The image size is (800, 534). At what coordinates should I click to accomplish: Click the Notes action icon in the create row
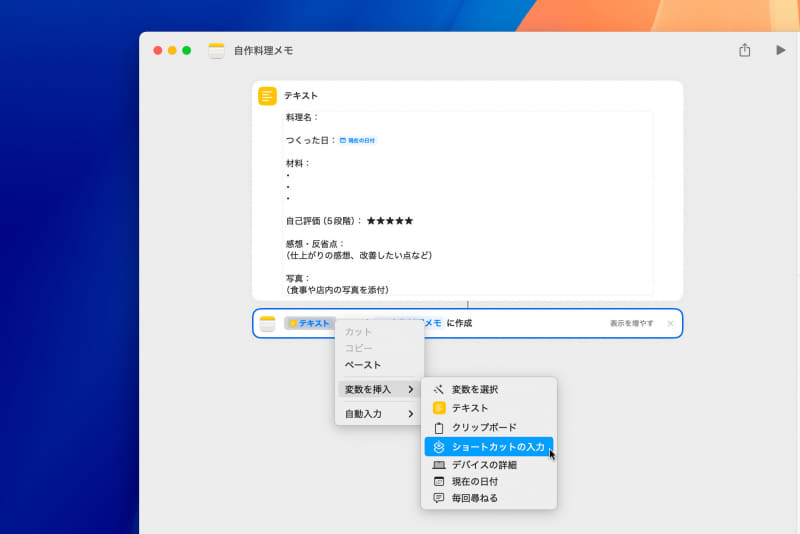pos(267,323)
